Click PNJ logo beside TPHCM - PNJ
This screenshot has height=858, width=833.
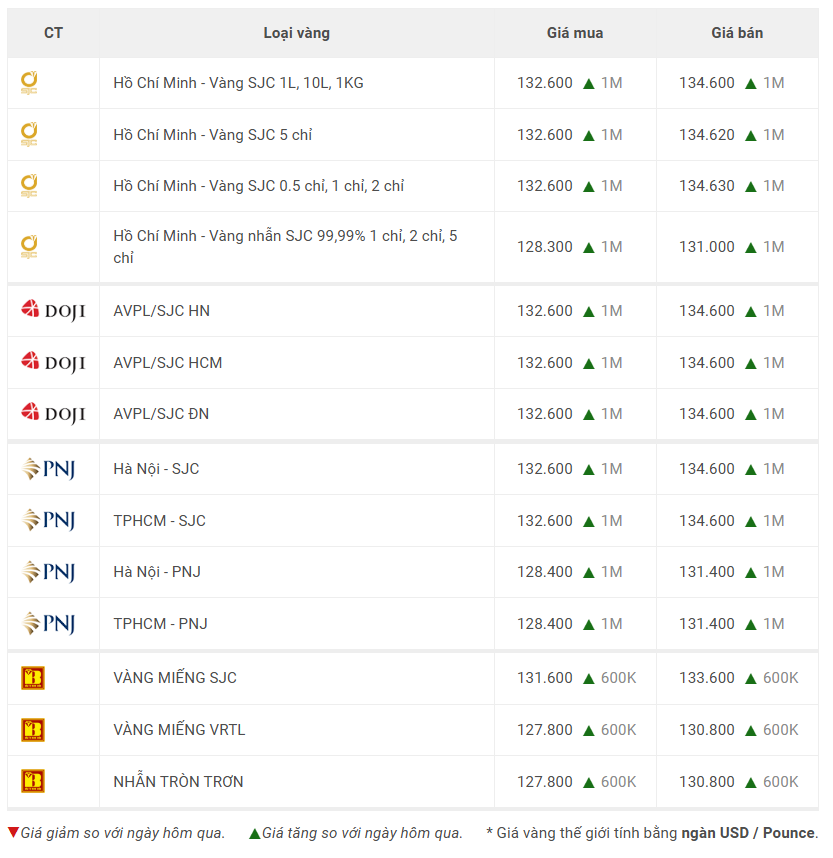[48, 624]
